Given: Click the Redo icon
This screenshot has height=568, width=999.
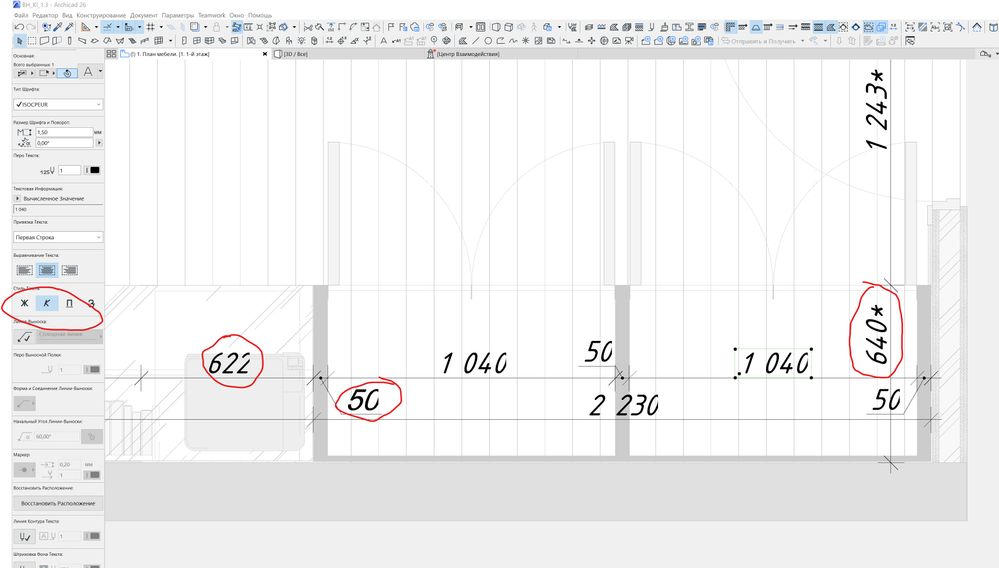Looking at the screenshot, I should coord(30,27).
